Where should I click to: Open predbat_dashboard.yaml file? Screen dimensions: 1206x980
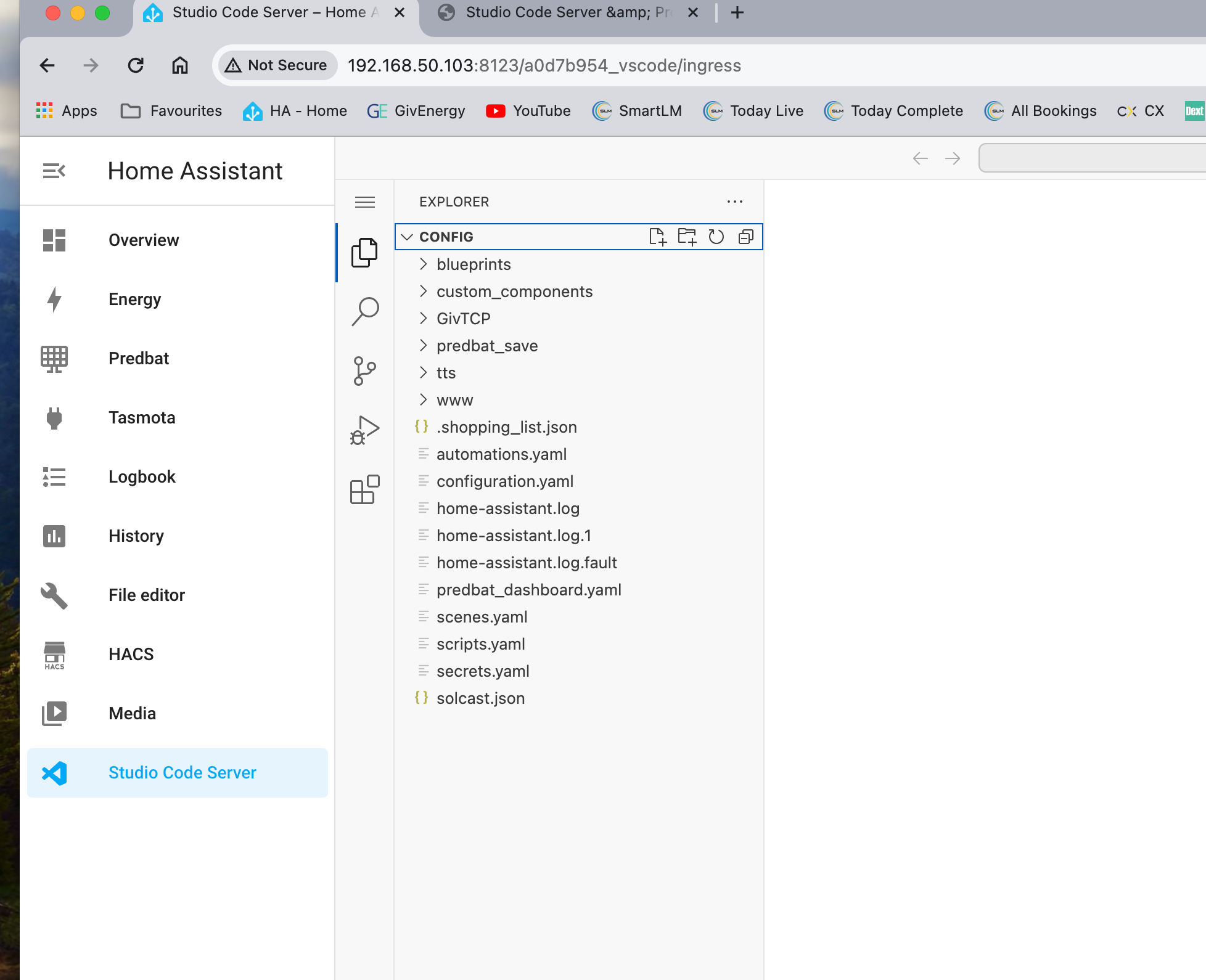(578, 589)
